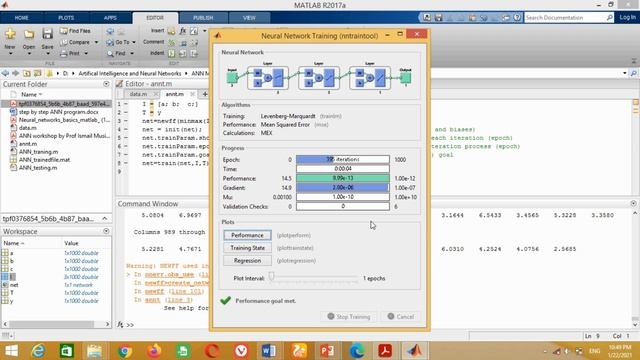Click the Command Window prompt
The height and width of the screenshot is (360, 640).
point(131,325)
